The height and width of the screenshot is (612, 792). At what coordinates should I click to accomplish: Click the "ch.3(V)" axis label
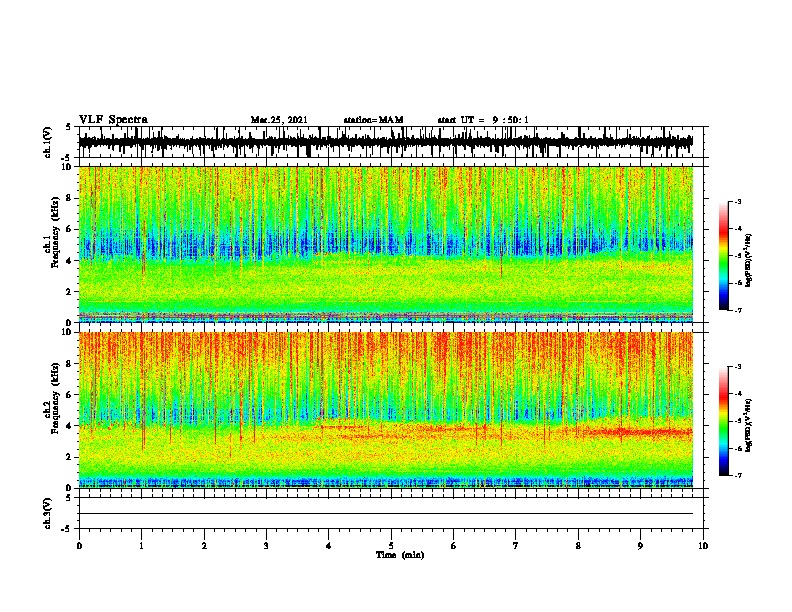[47, 513]
